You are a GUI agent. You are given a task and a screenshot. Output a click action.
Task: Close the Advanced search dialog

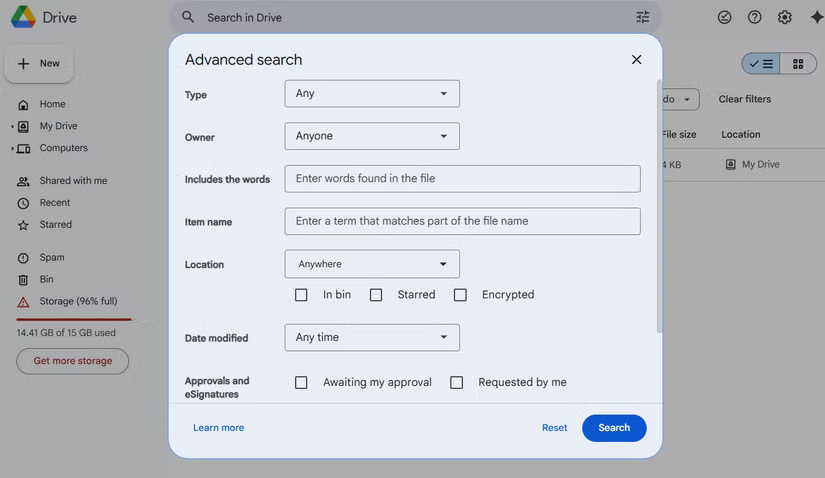(636, 59)
